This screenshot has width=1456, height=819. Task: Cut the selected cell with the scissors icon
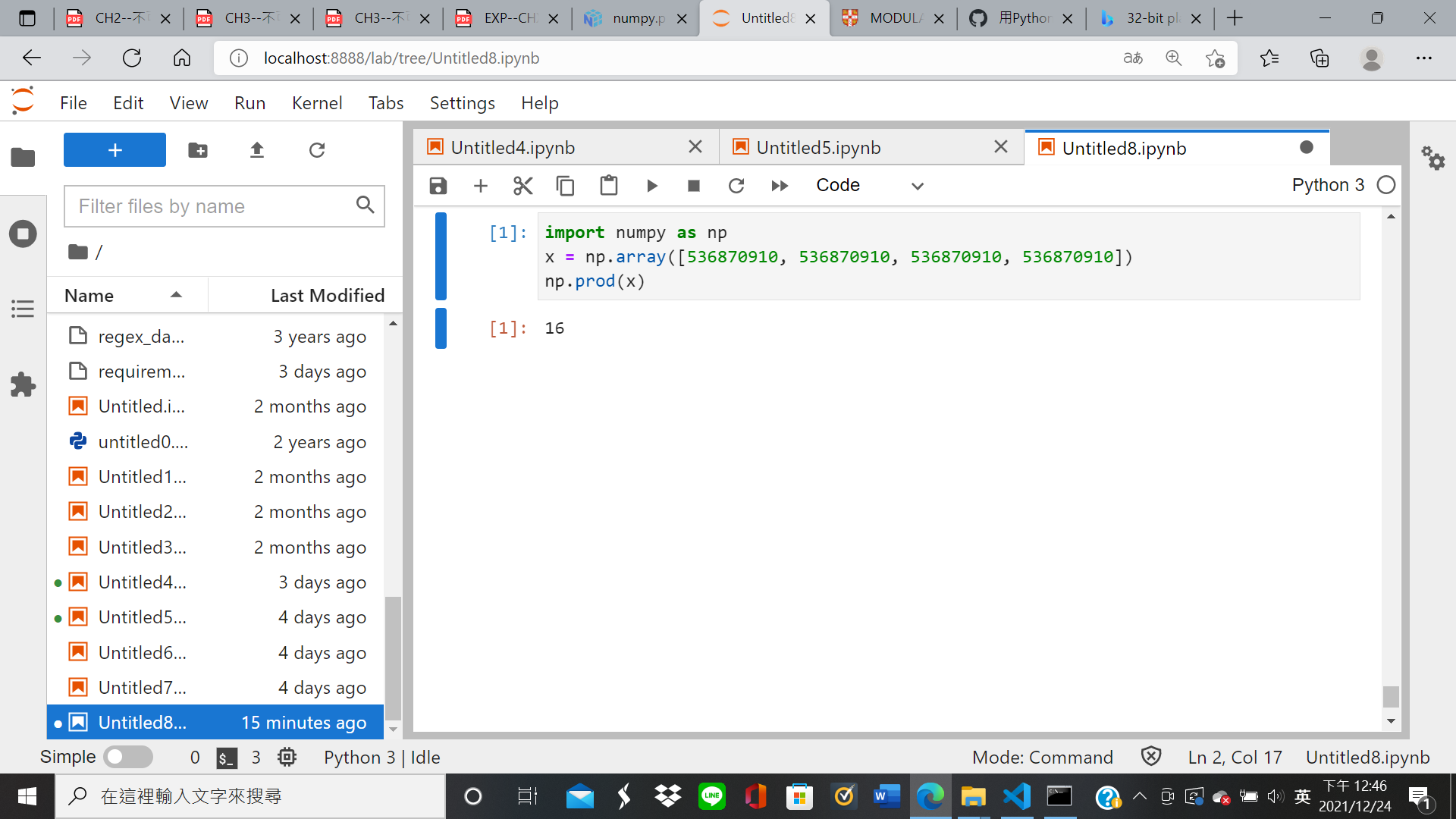click(x=522, y=185)
